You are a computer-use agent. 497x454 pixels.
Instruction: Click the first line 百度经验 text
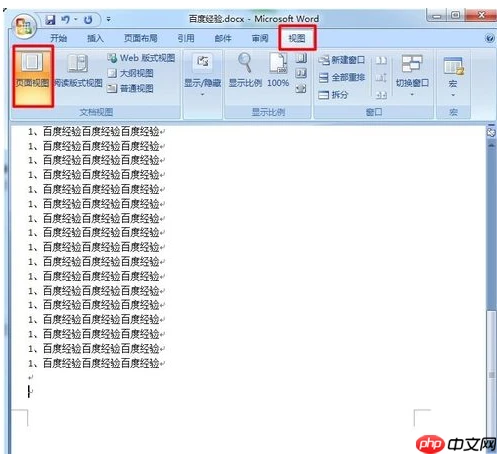coord(101,132)
